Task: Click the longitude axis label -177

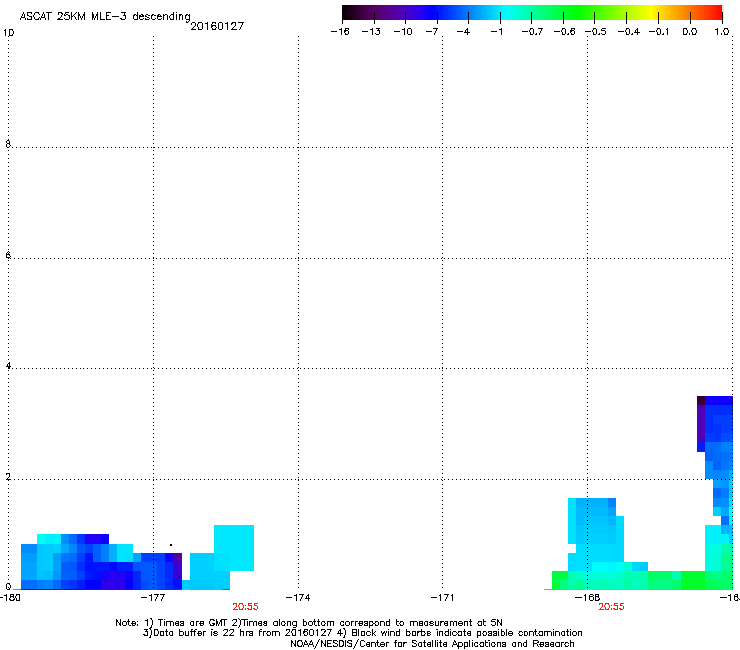Action: click(x=153, y=598)
